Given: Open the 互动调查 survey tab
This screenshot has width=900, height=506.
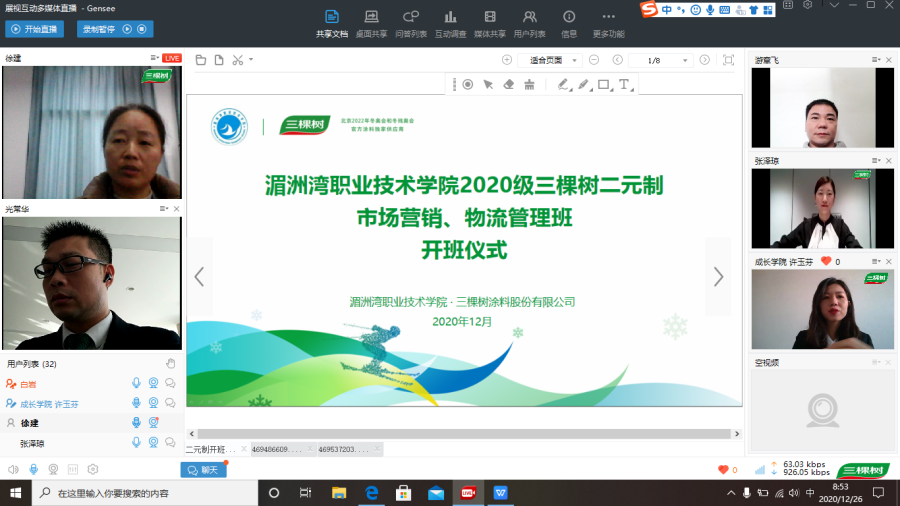Looking at the screenshot, I should (x=450, y=24).
